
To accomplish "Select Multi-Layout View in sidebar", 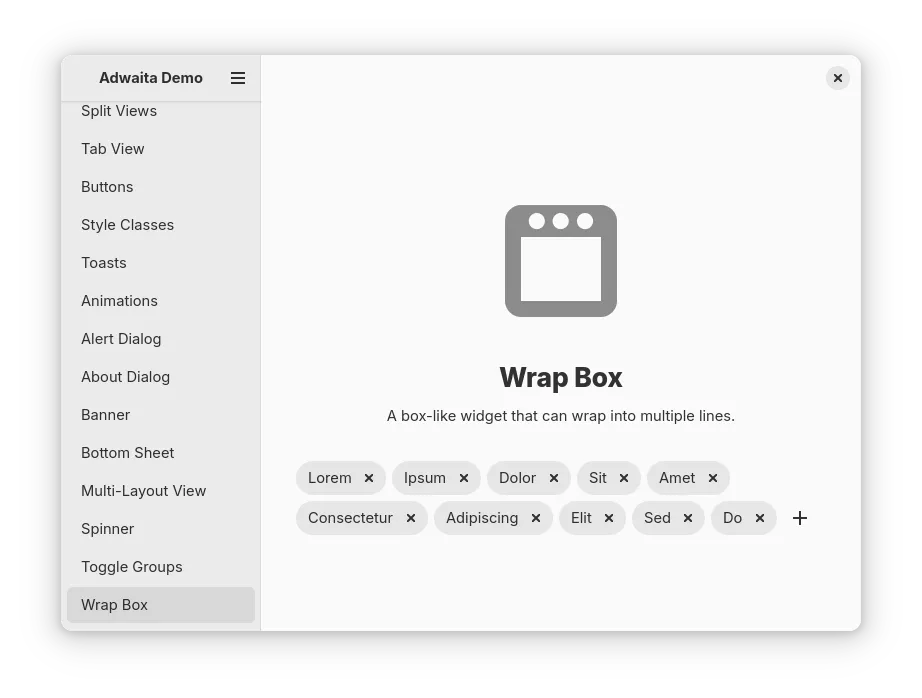I will click(x=144, y=491).
